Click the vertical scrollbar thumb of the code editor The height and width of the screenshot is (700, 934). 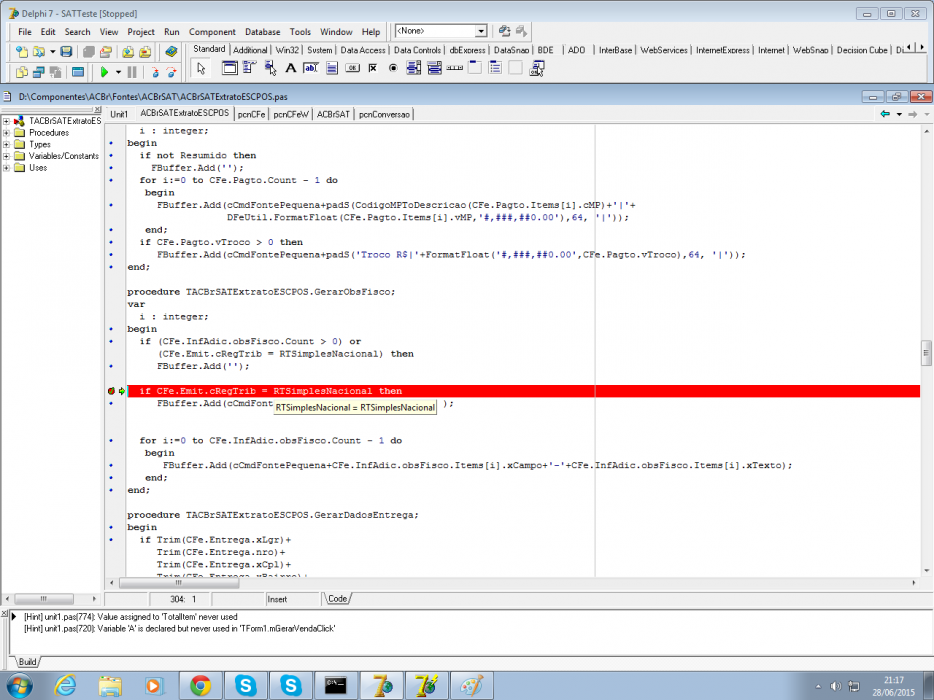point(926,353)
